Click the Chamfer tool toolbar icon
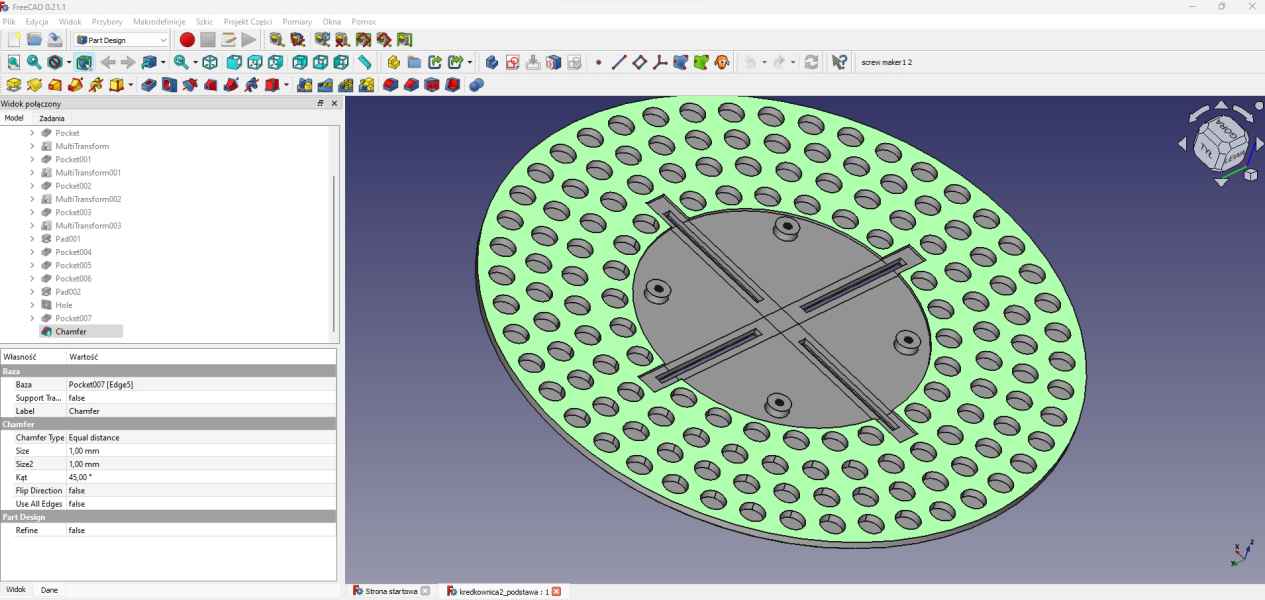Image resolution: width=1265 pixels, height=600 pixels. (411, 85)
